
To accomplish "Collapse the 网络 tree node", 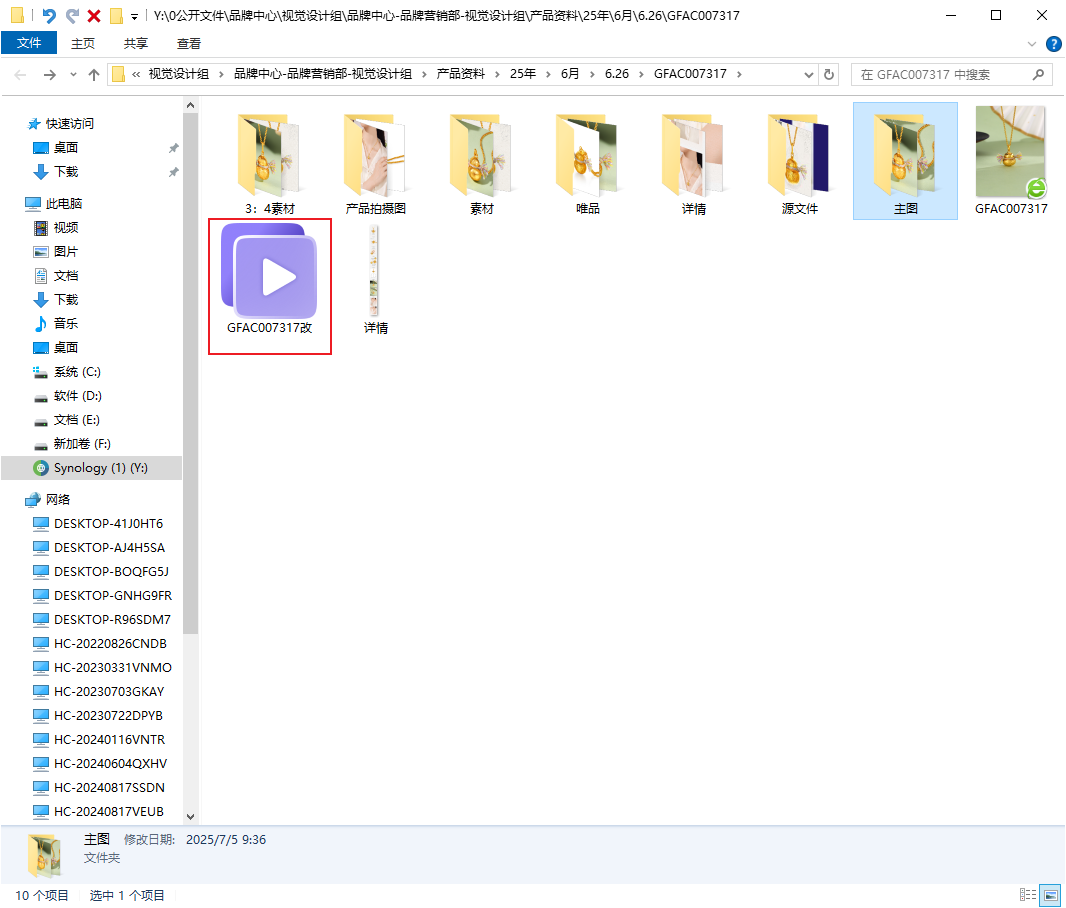I will 16,500.
